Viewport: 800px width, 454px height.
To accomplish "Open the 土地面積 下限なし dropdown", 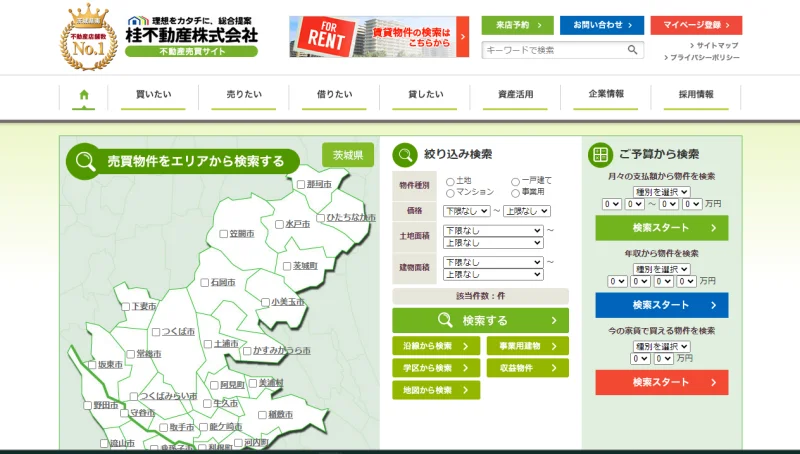I will 493,231.
